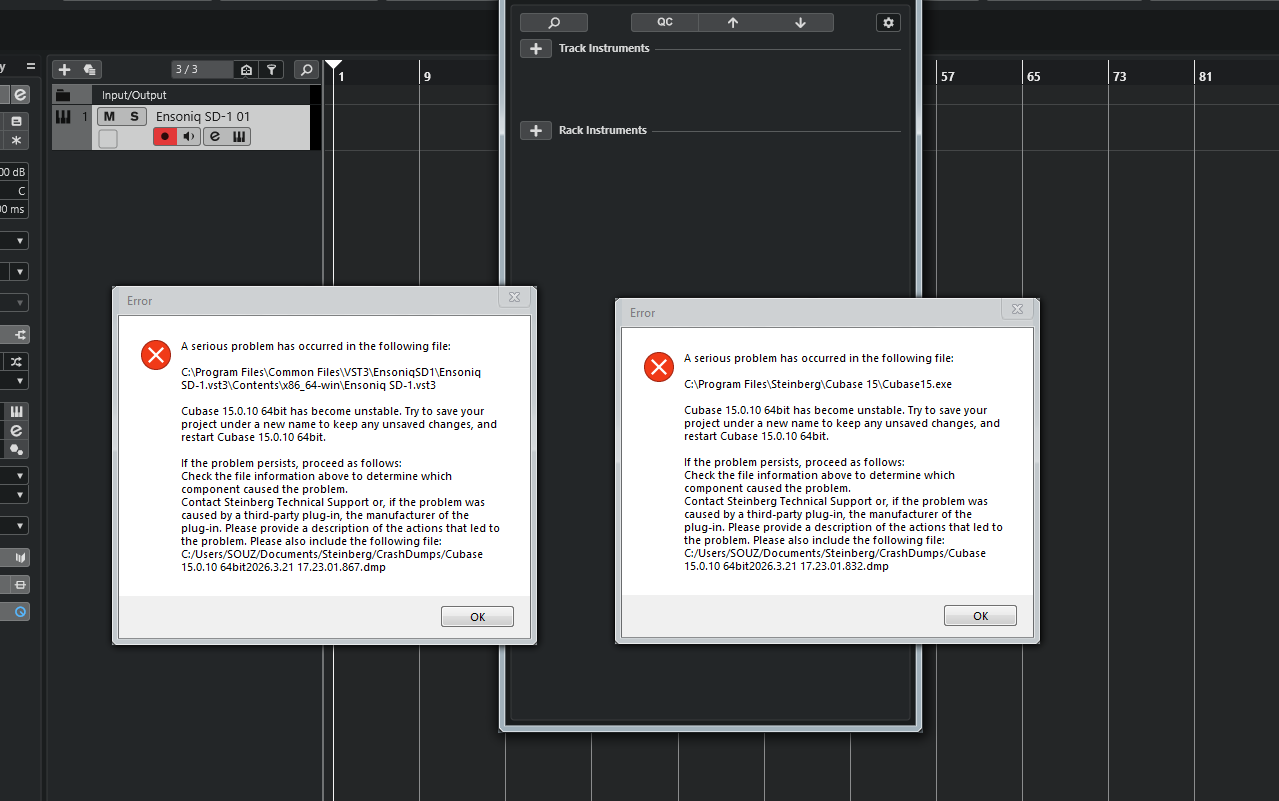Click bar 65 on the timeline ruler
1279x801 pixels.
[x=1033, y=76]
